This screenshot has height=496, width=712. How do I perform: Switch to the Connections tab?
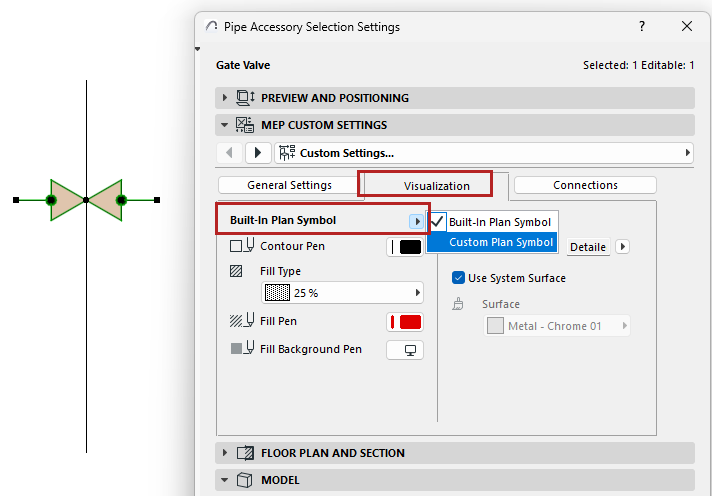(x=585, y=185)
